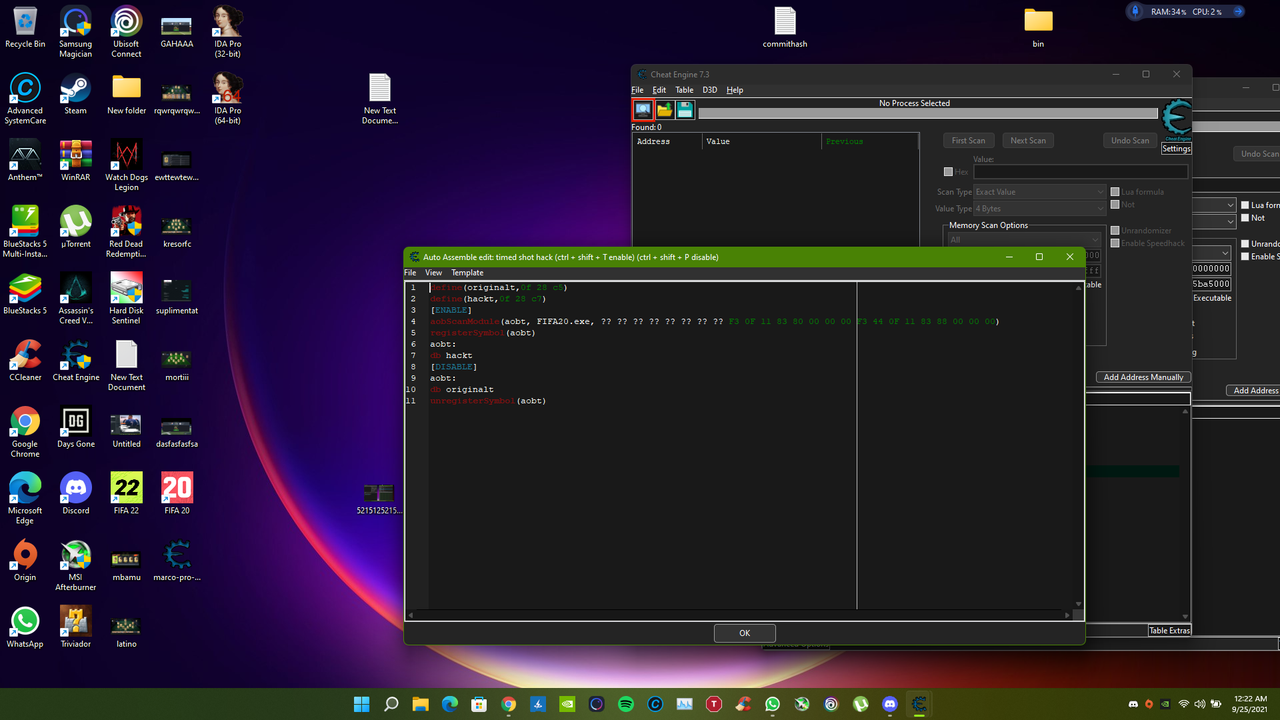Expand the Value Type dropdown showing 4 Bytes
This screenshot has height=720, width=1280.
pos(1040,208)
